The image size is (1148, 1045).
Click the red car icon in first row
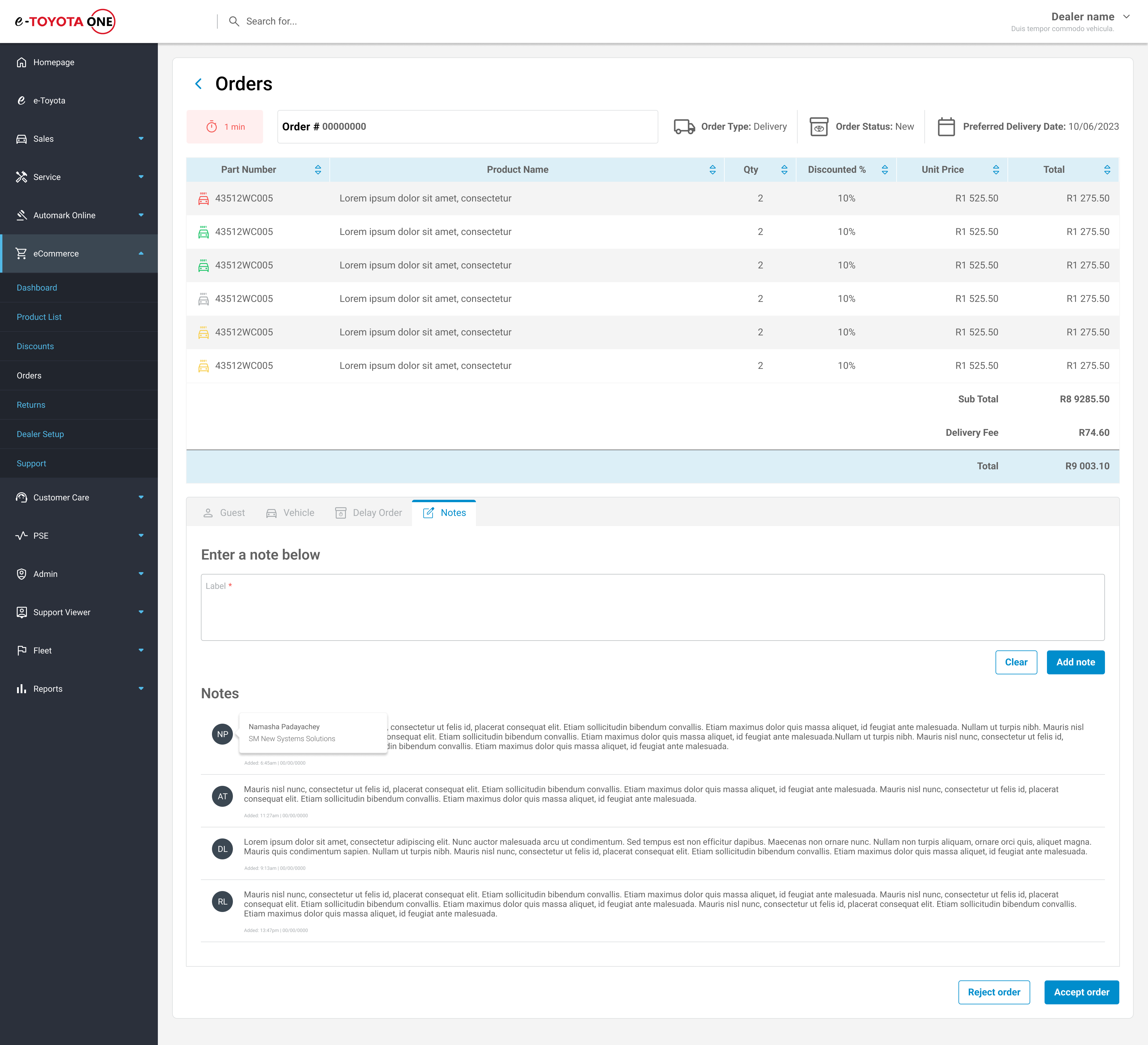(203, 198)
